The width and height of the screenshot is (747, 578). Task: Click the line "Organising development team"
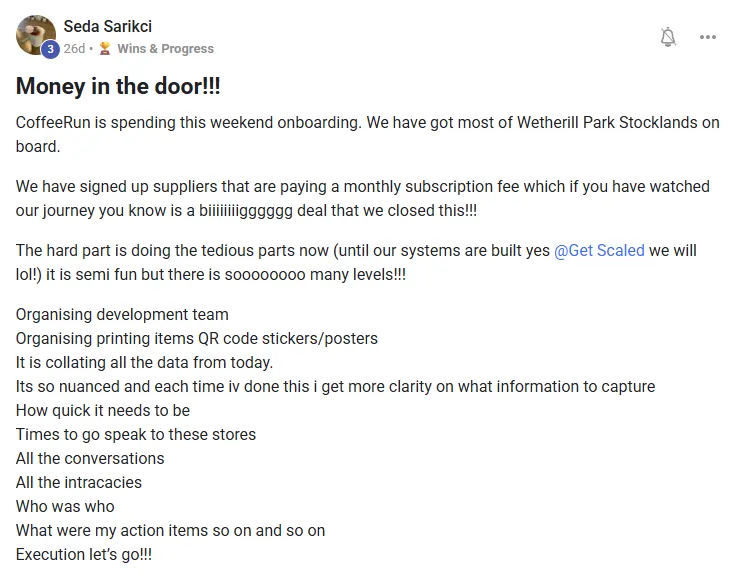click(x=122, y=314)
